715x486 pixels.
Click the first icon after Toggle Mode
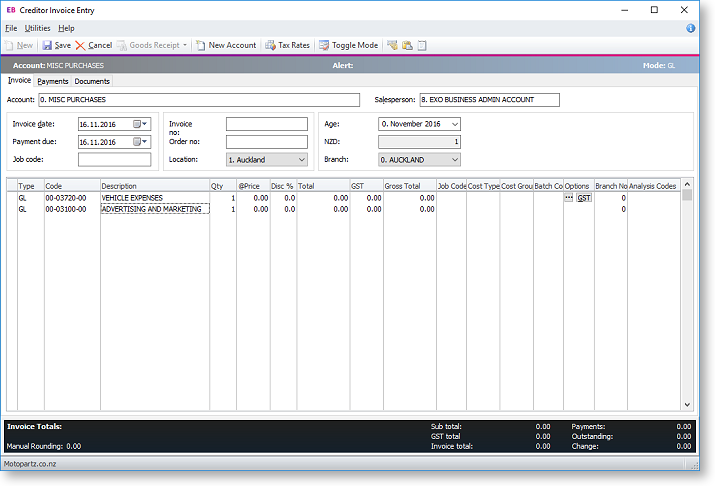(392, 45)
